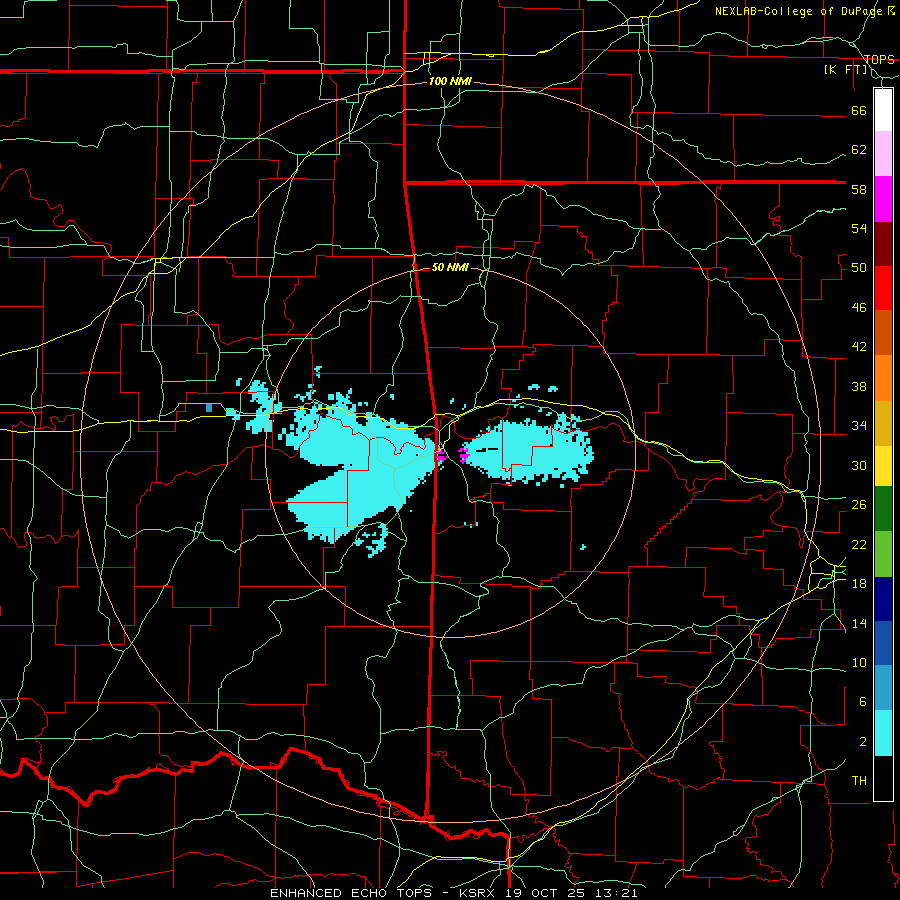Click the legend value 62
900x900 pixels.
pyautogui.click(x=859, y=150)
